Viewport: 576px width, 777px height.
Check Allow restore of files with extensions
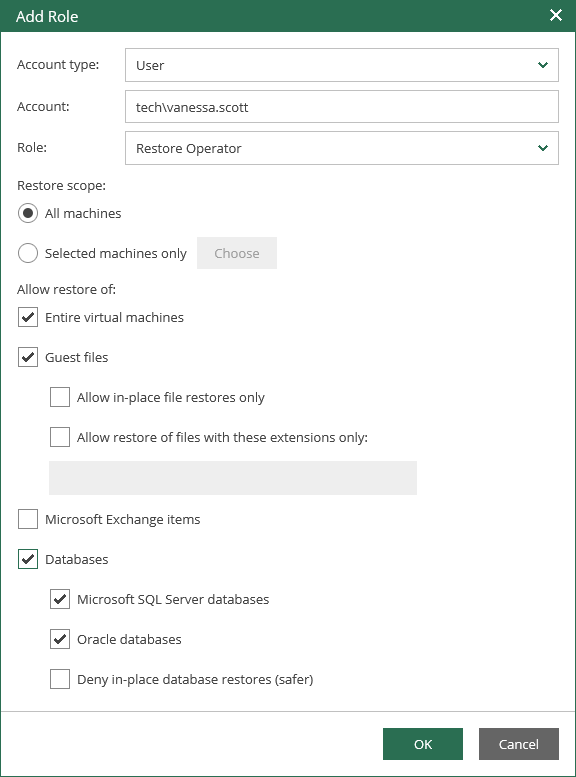[59, 438]
